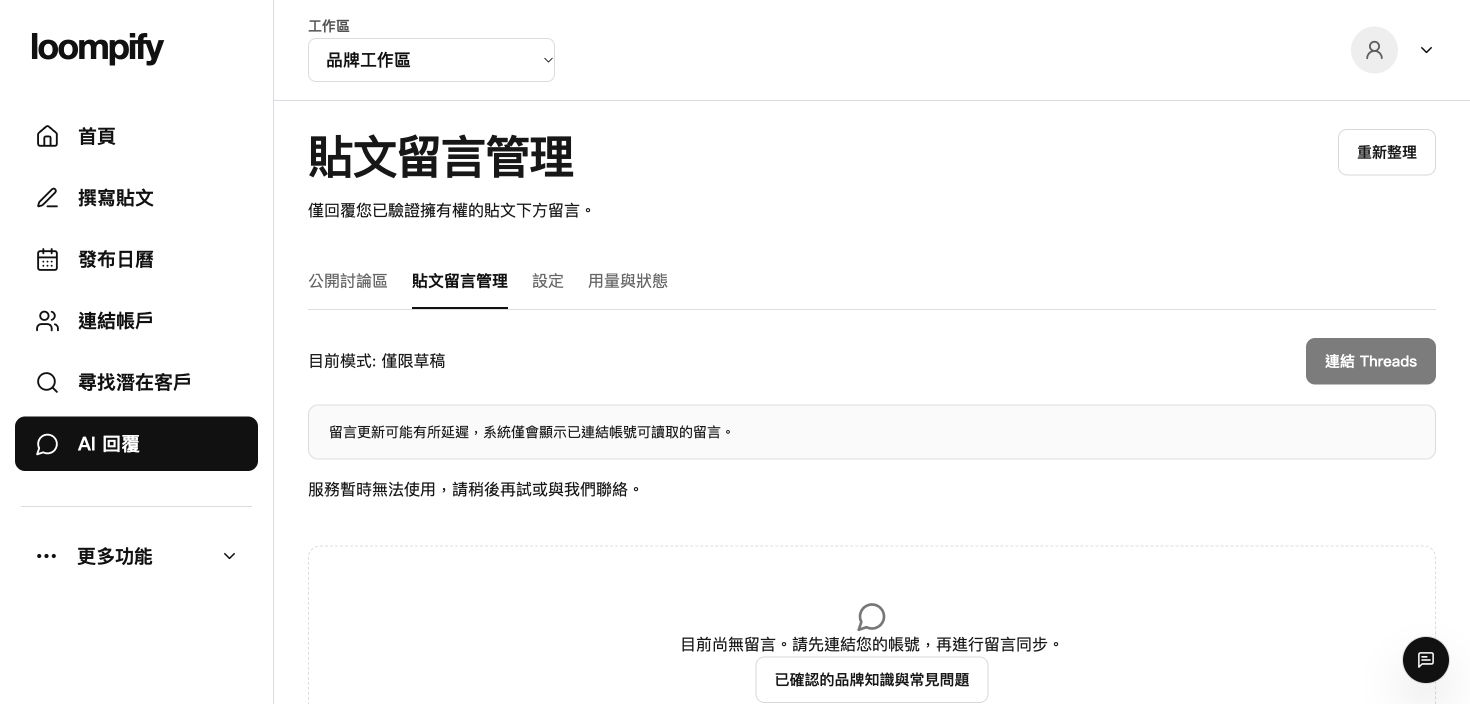This screenshot has width=1470, height=704.
Task: Open 連結帳戶 in sidebar
Action: (x=136, y=321)
